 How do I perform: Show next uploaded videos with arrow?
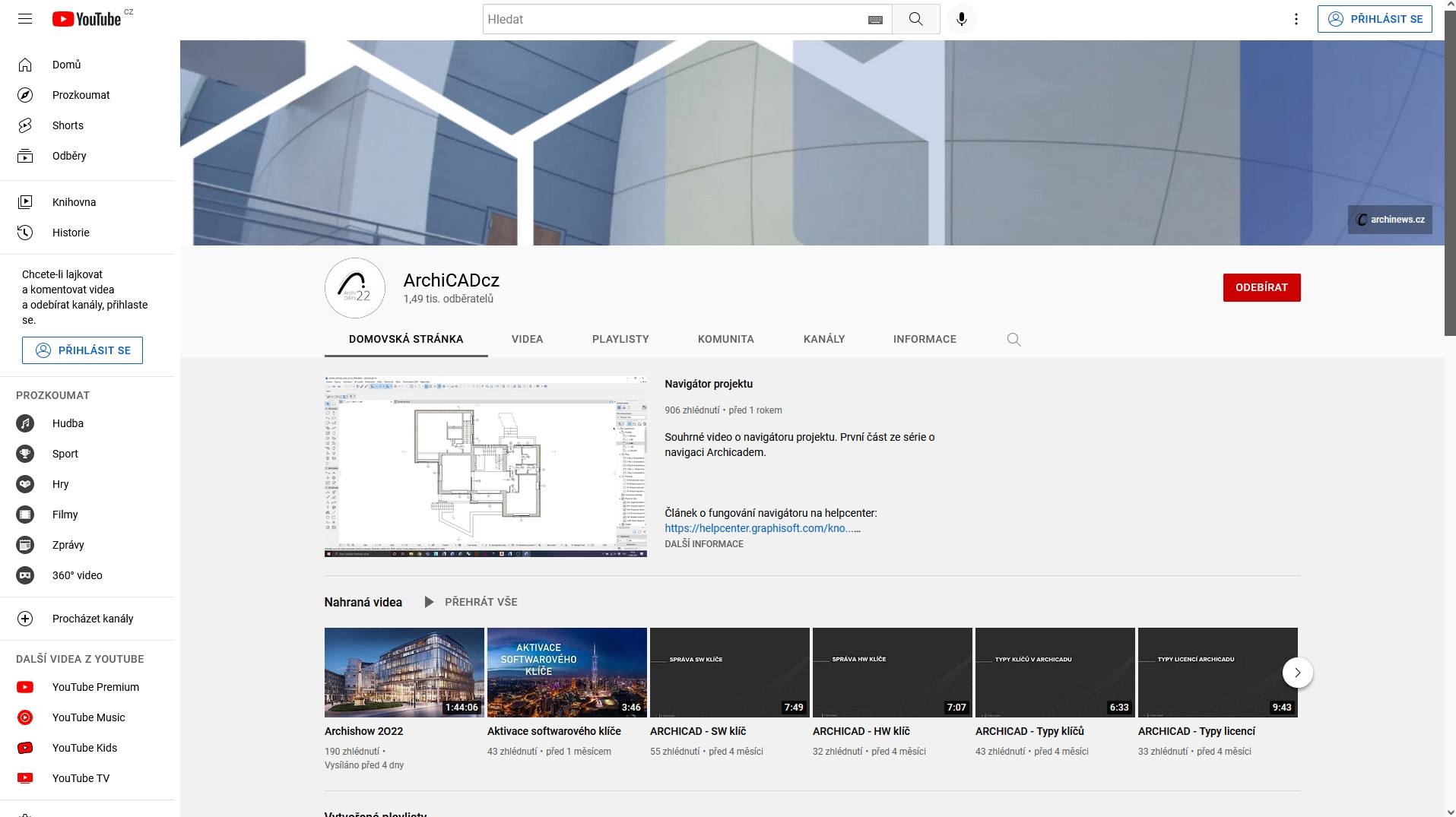pyautogui.click(x=1297, y=673)
